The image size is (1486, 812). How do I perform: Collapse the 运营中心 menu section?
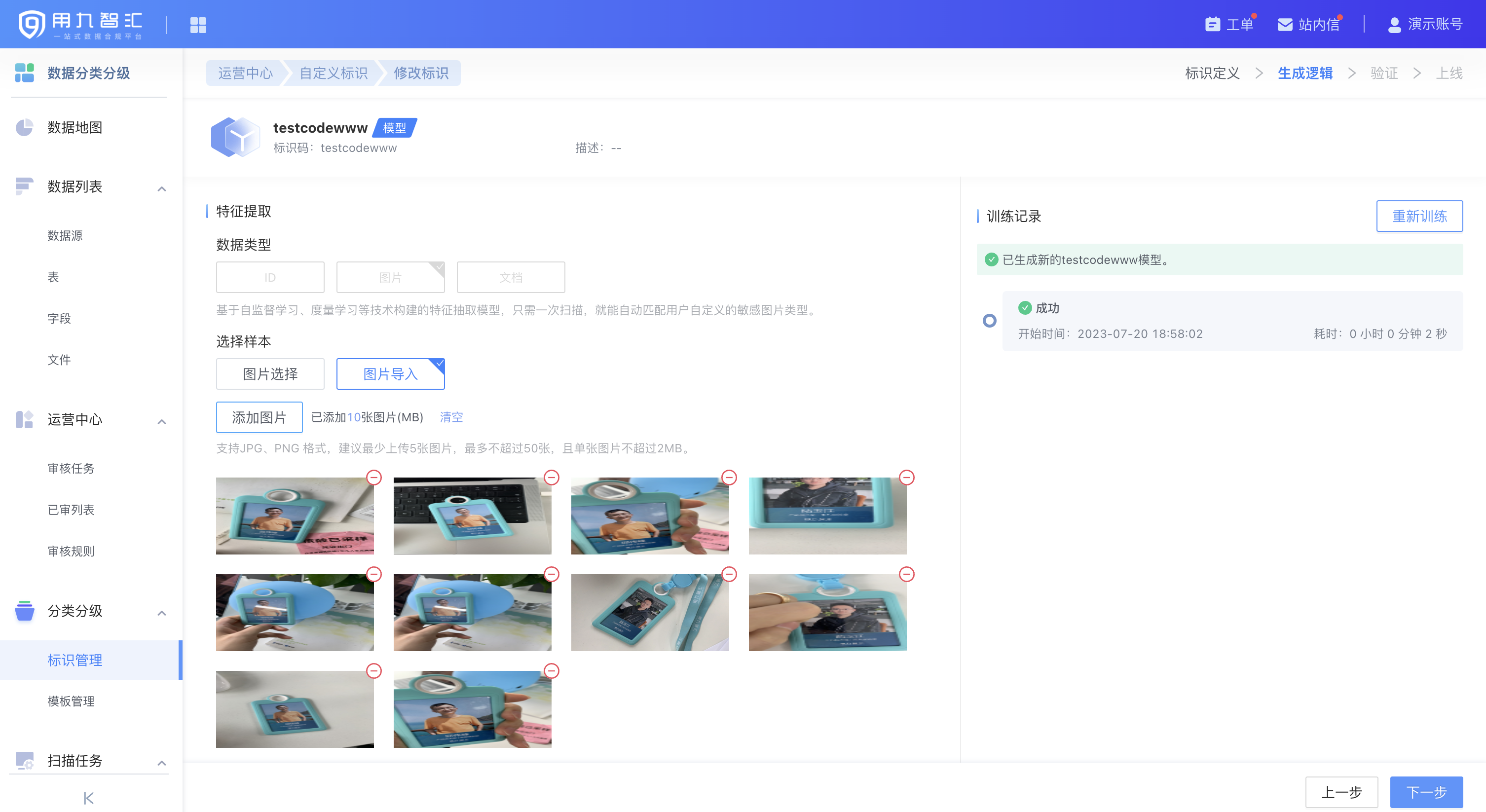pyautogui.click(x=161, y=422)
